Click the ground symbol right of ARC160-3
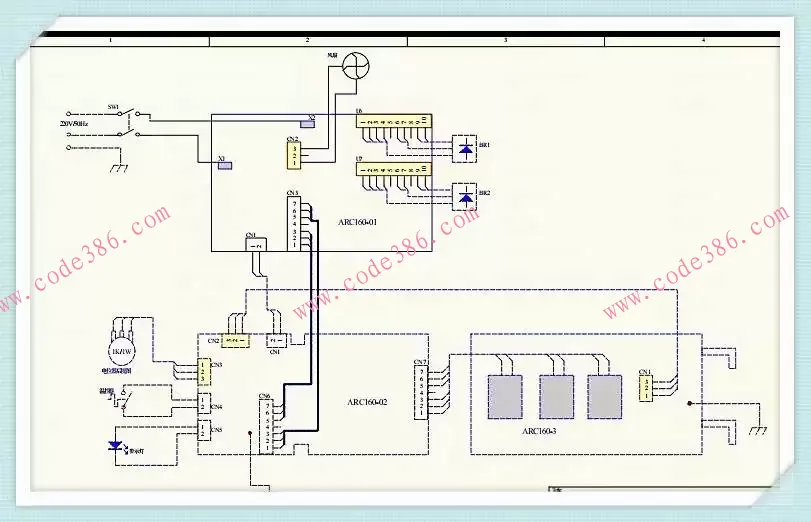This screenshot has width=811, height=522. click(x=758, y=430)
